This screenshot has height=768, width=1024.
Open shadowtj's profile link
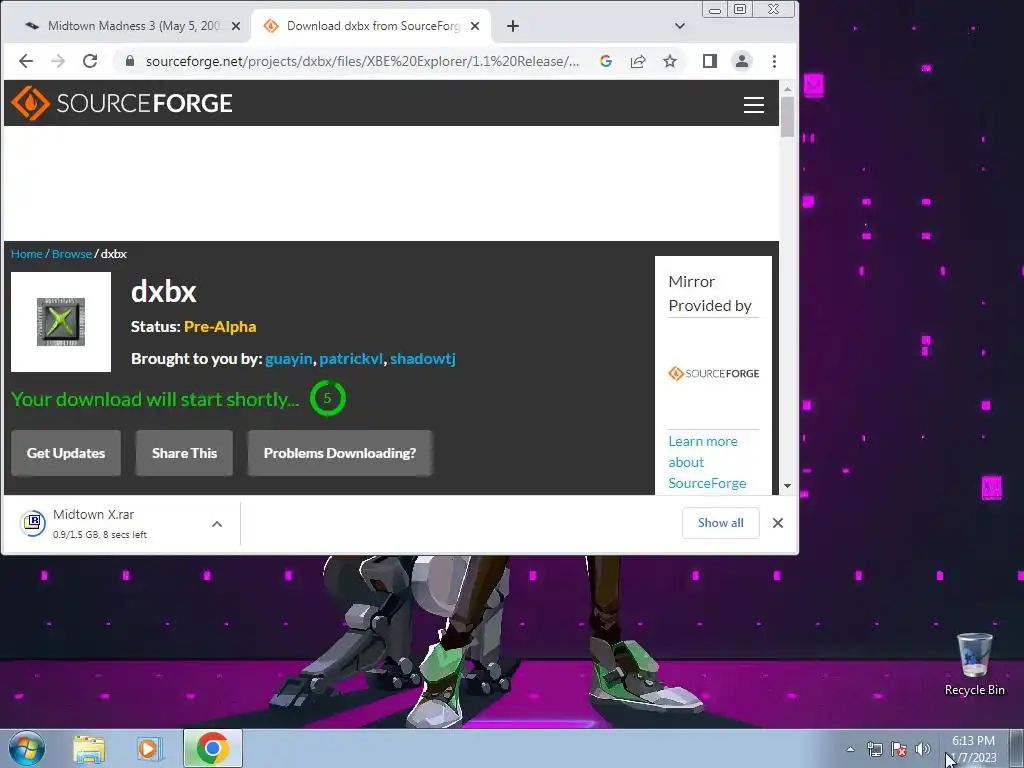[423, 359]
